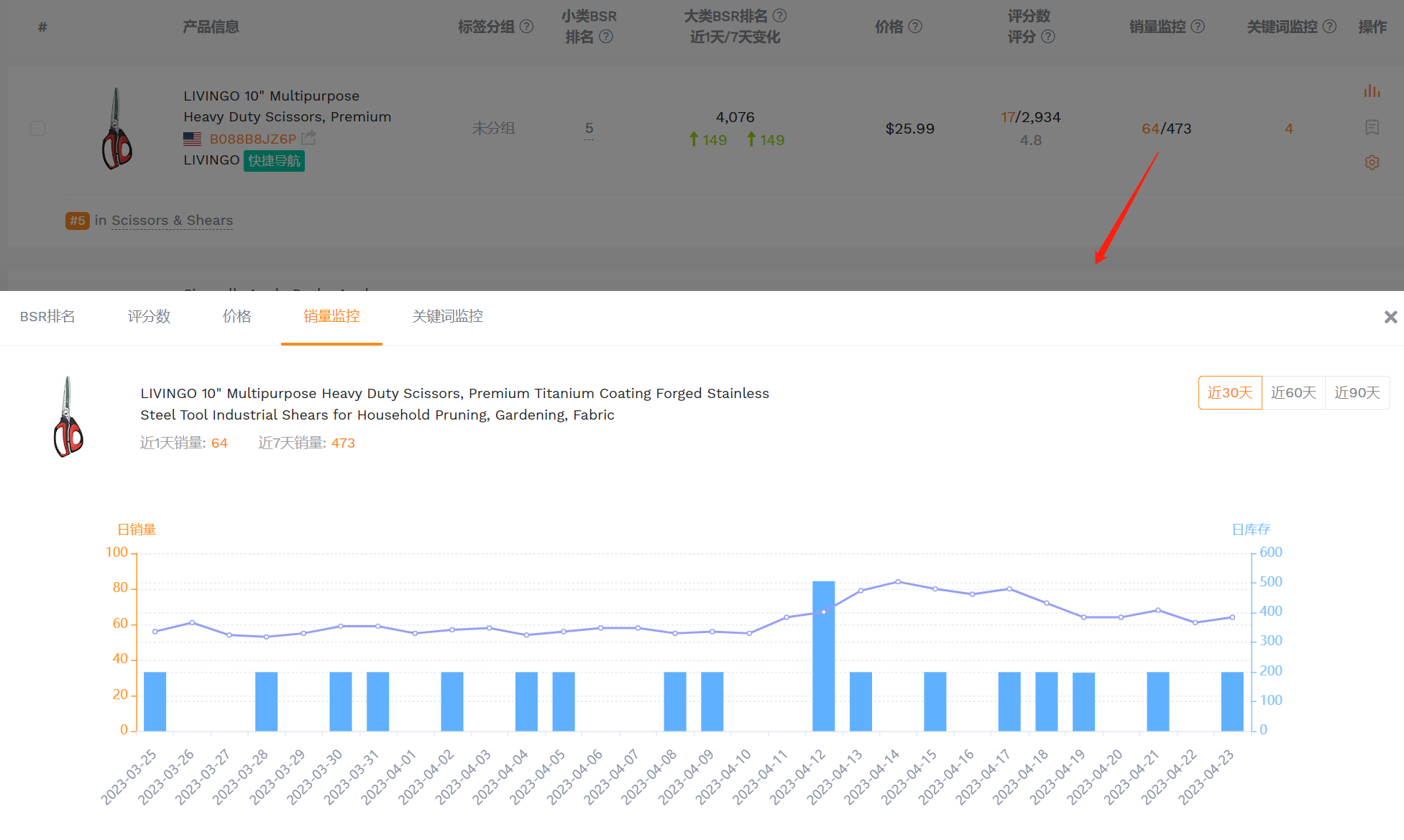Click the notes icon in operations column
This screenshot has width=1404, height=840.
[1372, 127]
